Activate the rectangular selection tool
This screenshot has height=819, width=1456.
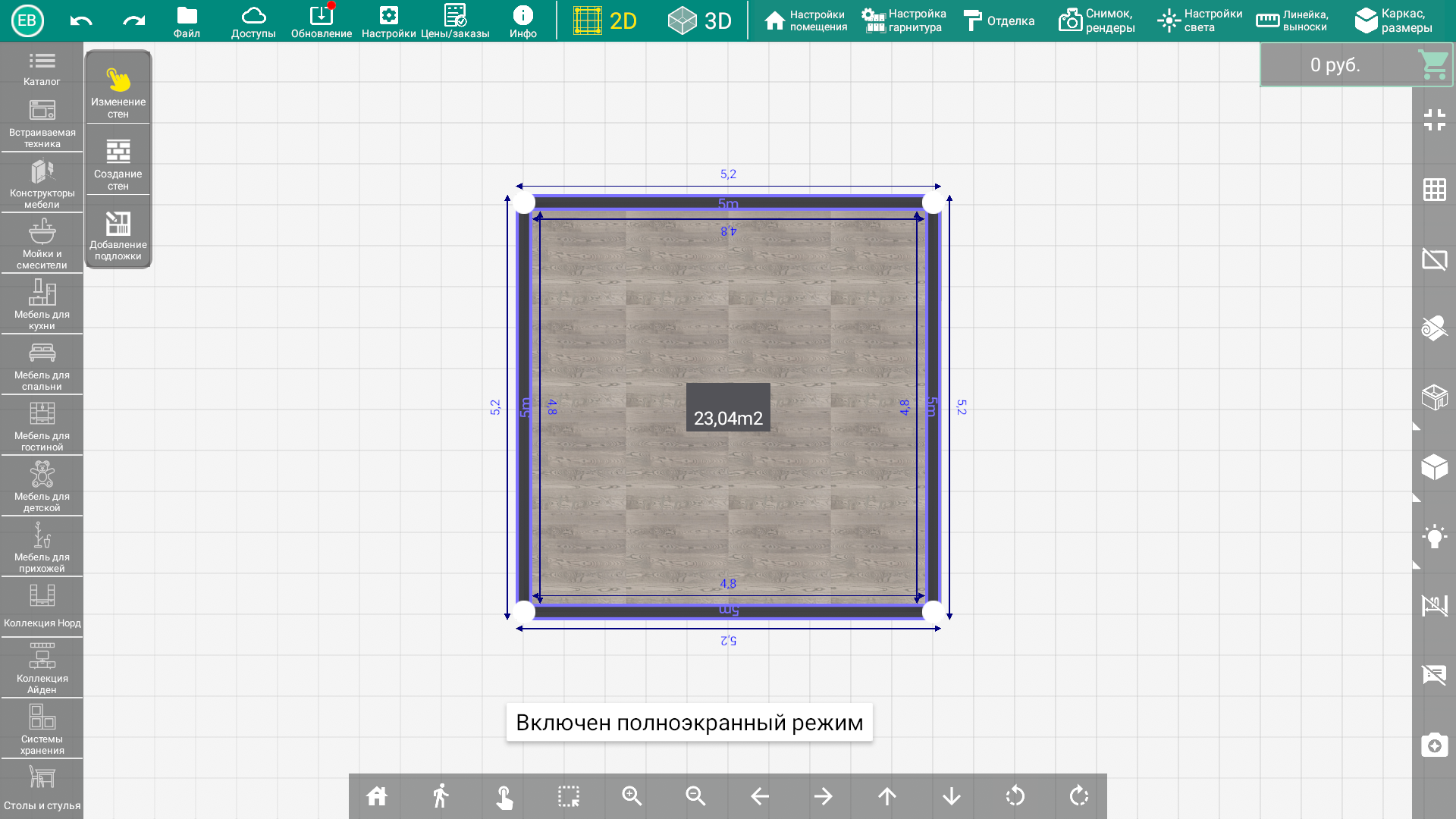point(568,796)
